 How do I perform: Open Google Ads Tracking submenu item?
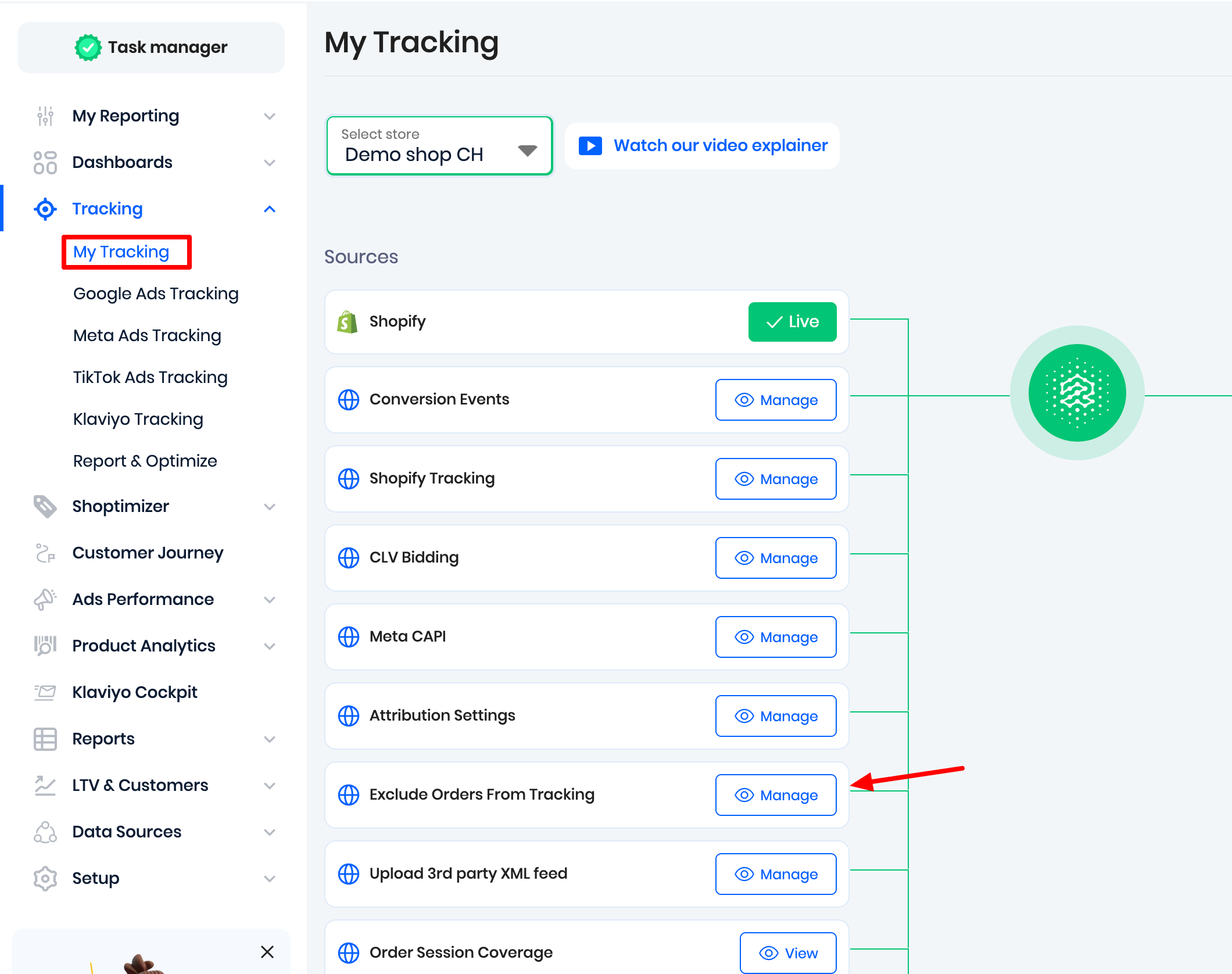156,294
